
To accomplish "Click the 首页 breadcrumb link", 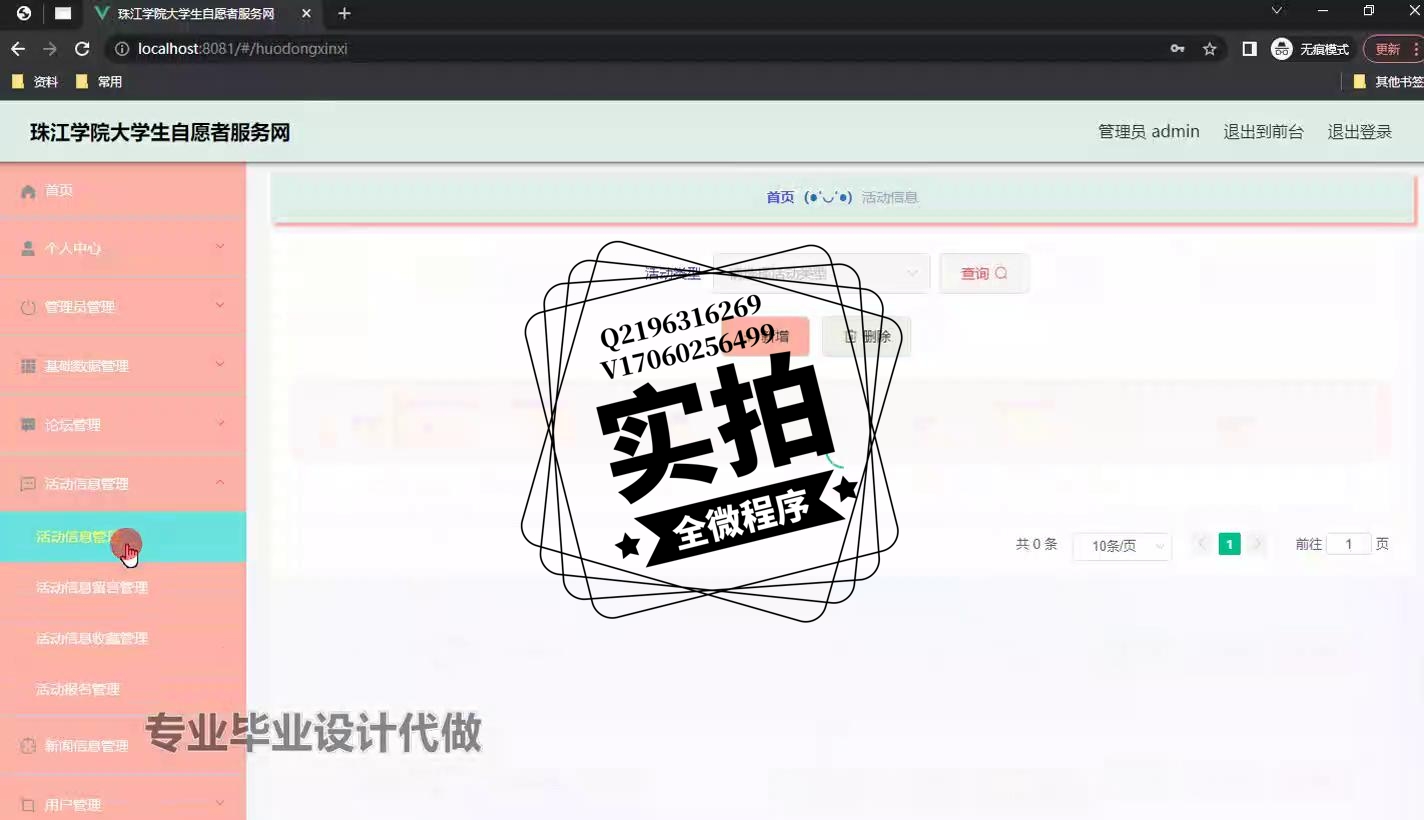I will tap(780, 198).
